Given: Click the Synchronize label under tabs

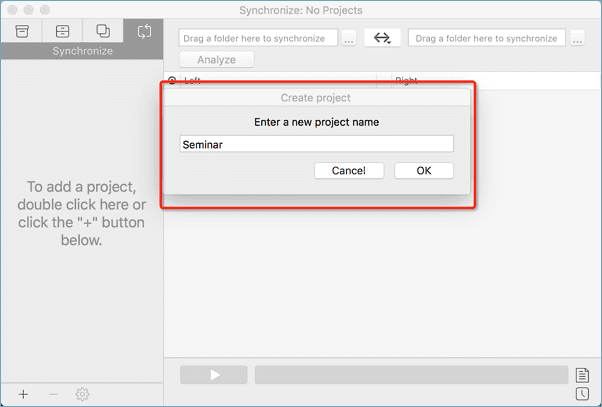Looking at the screenshot, I should point(83,51).
